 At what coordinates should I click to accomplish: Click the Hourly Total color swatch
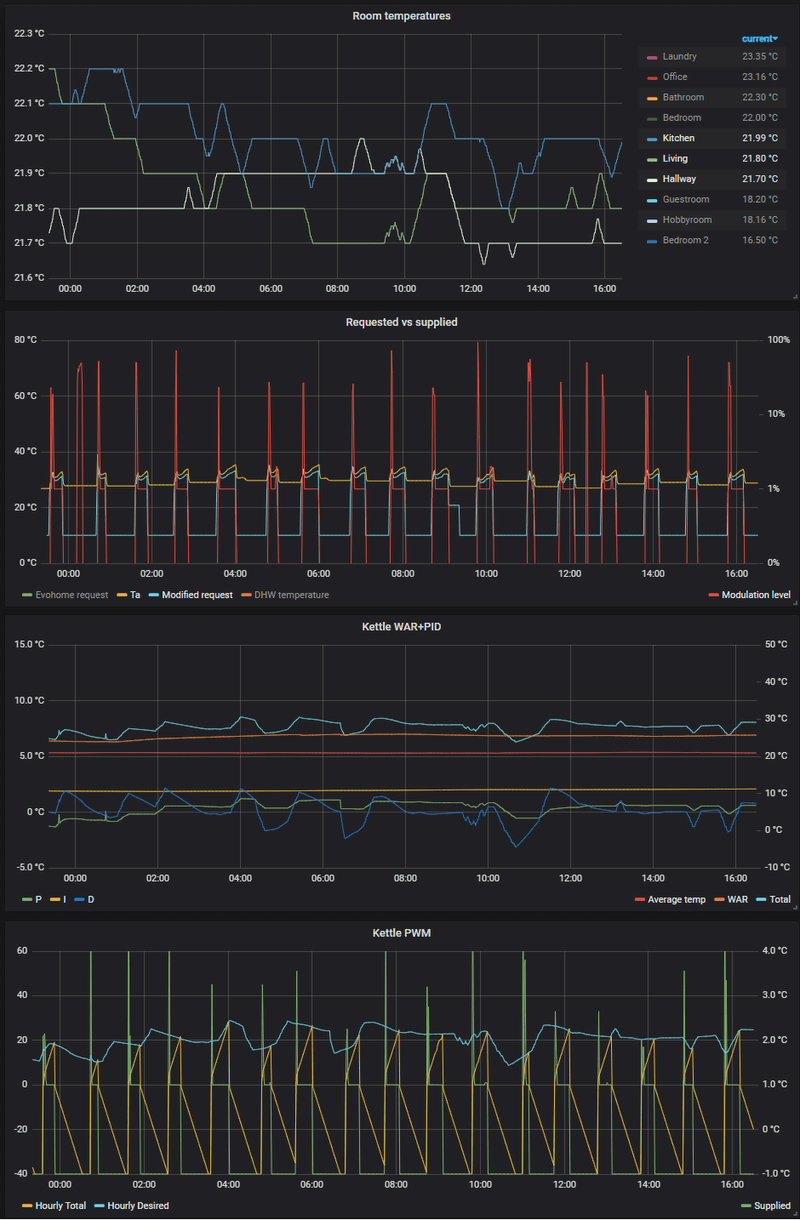pos(27,1205)
